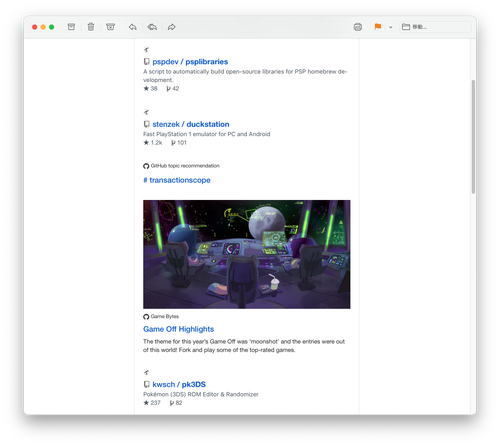
Task: Open the flag color dropdown arrow
Action: click(391, 27)
